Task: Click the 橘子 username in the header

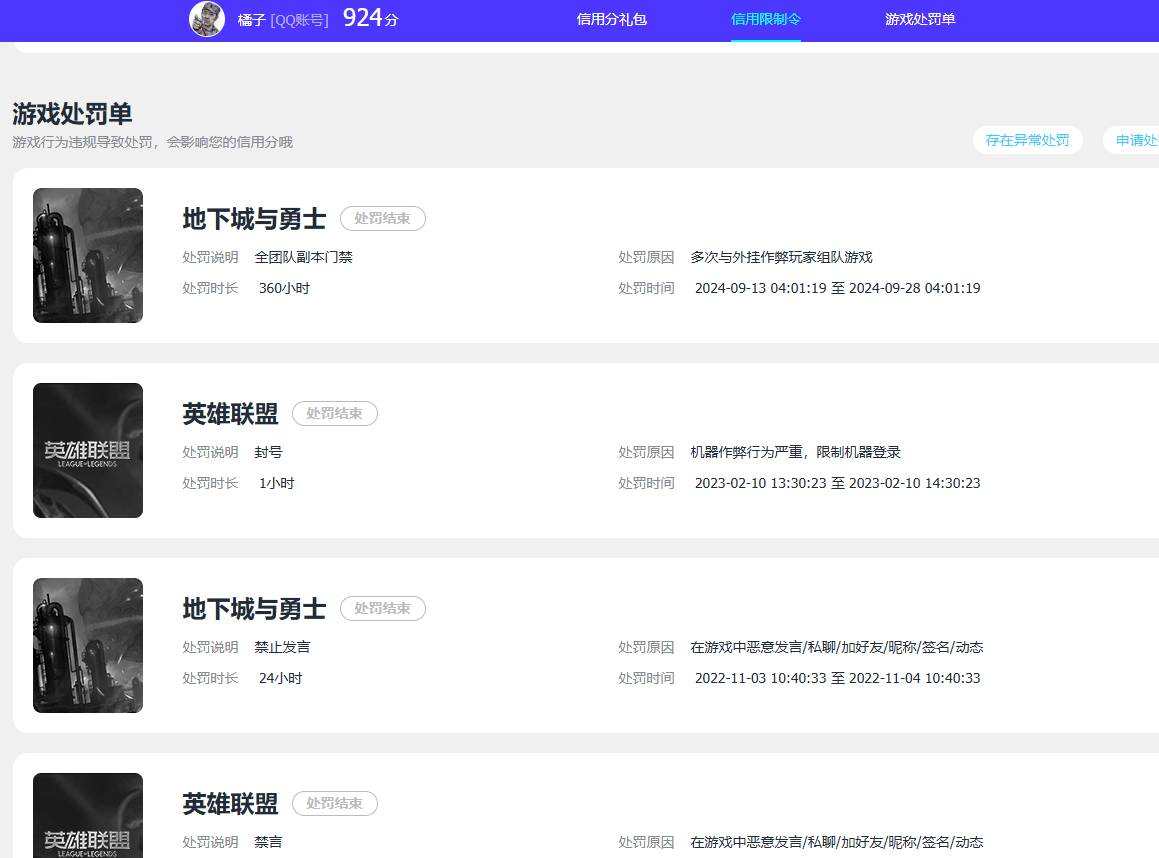Action: 251,20
